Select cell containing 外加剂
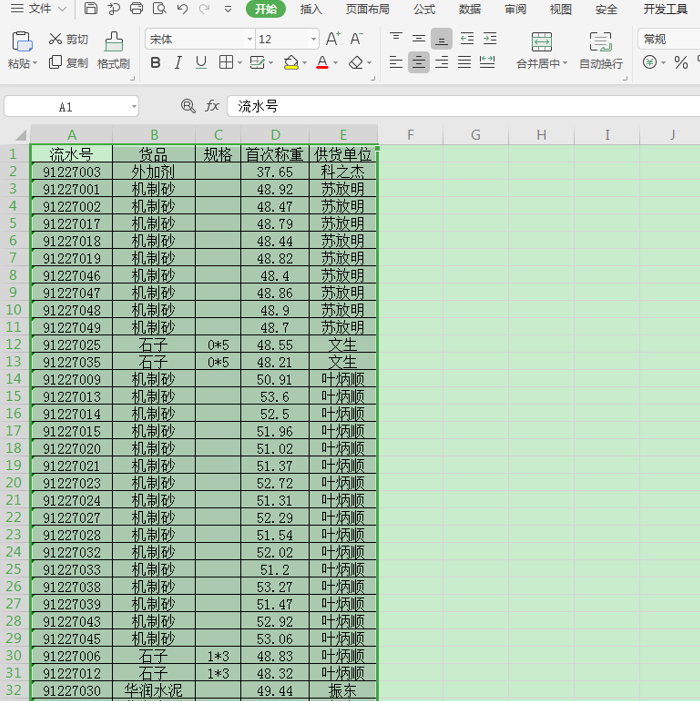This screenshot has width=700, height=701. (x=154, y=172)
